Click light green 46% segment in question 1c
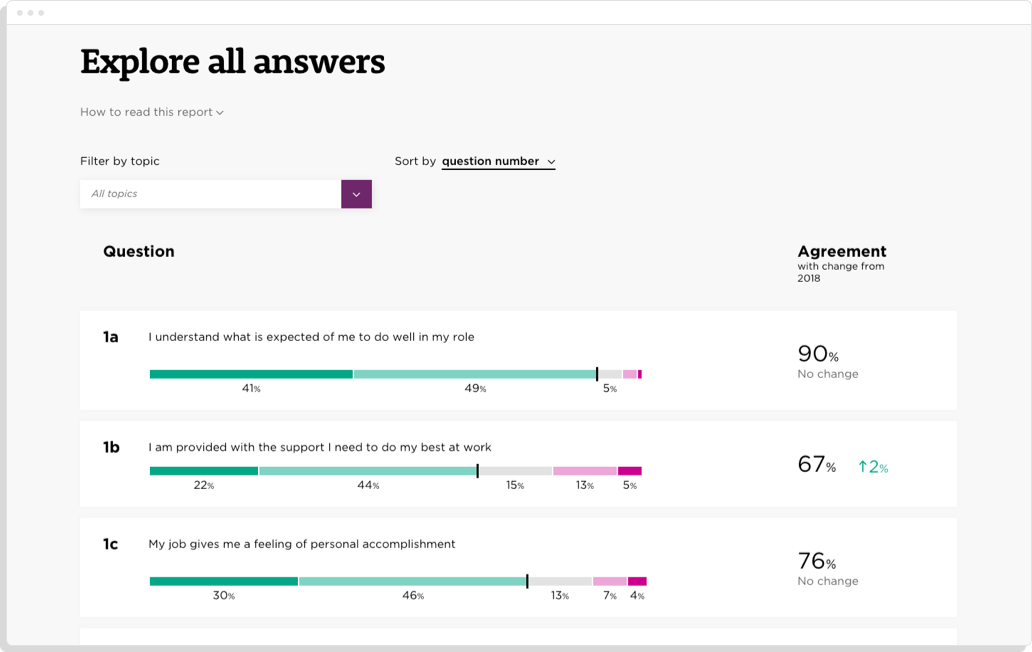1032x652 pixels. pos(412,581)
